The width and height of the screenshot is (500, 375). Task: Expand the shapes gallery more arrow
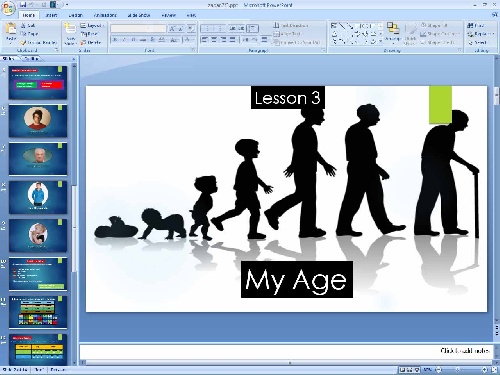[381, 42]
